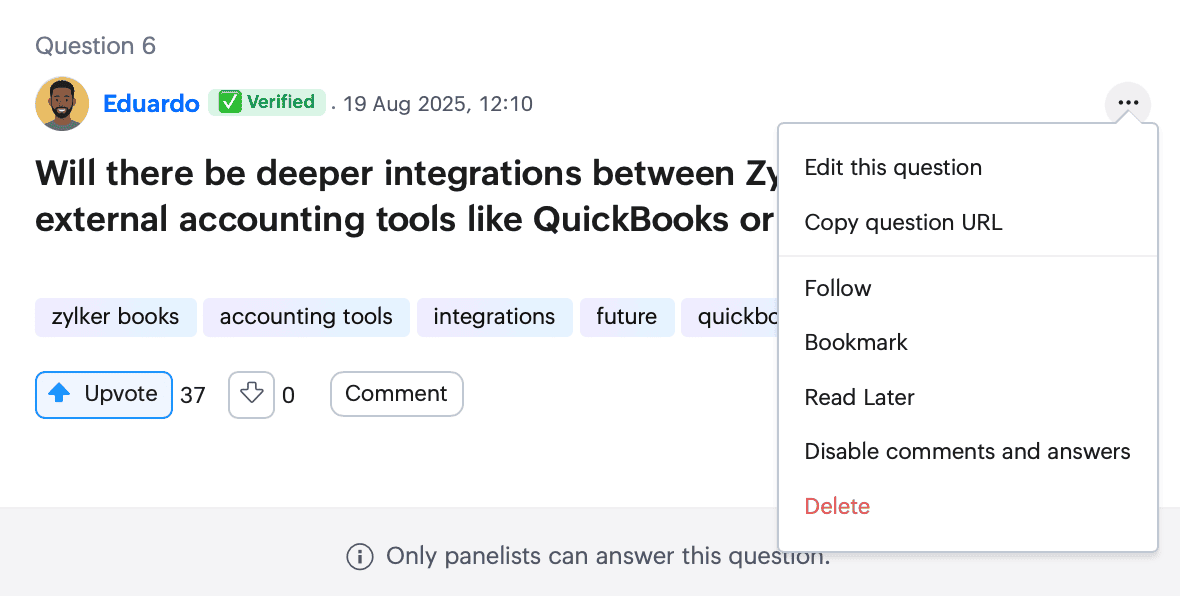Click the downvote arrow icon
The width and height of the screenshot is (1180, 596).
coord(251,394)
